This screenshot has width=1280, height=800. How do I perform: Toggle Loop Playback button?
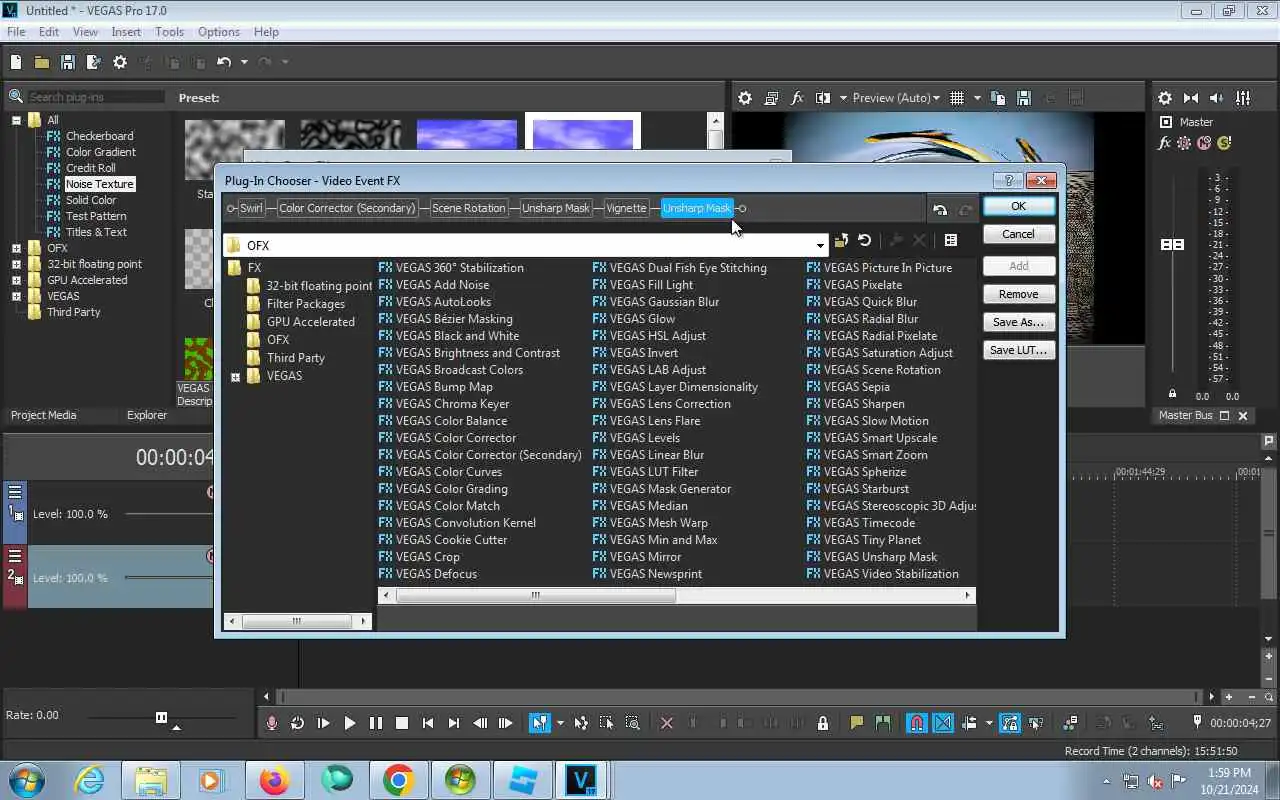click(297, 723)
